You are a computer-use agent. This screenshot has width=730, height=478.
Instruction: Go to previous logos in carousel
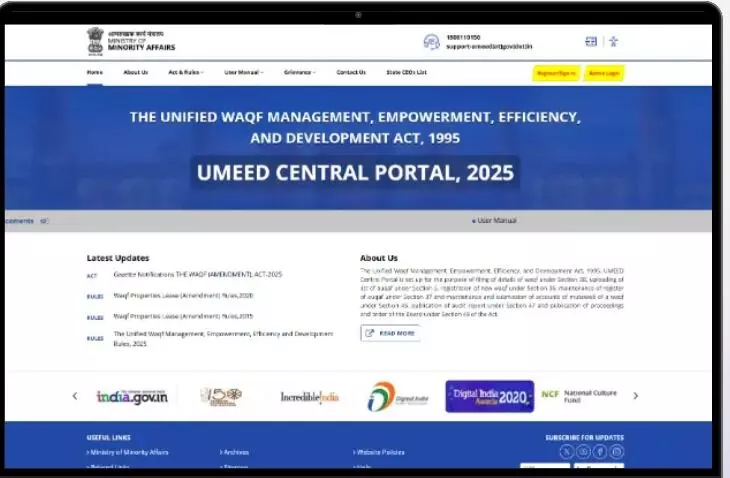pos(75,396)
